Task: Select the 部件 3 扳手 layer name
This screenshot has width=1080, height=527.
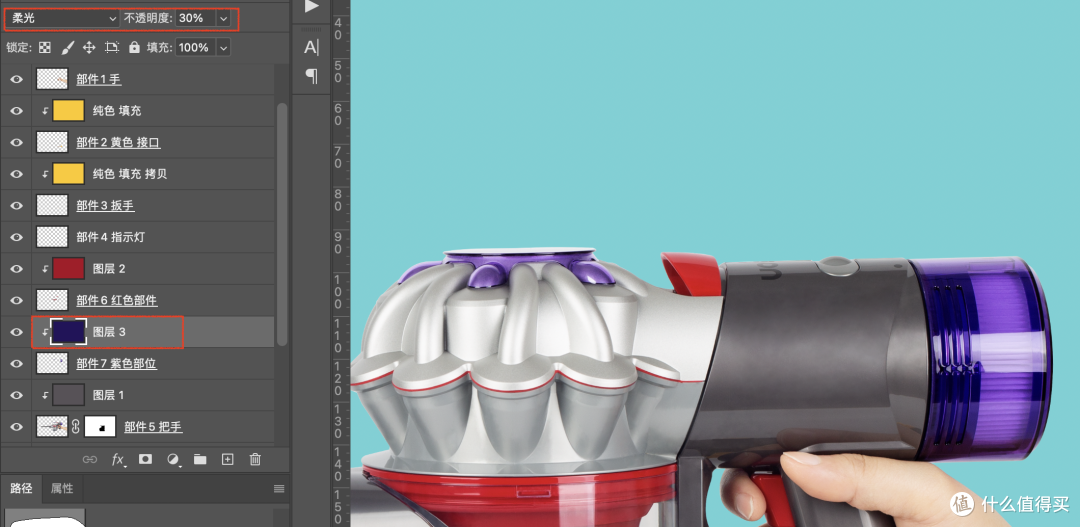Action: (x=105, y=205)
